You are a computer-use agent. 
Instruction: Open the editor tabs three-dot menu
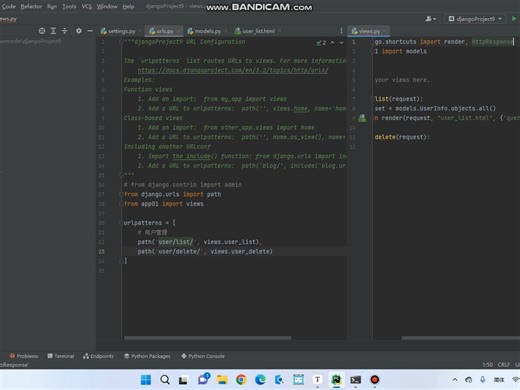pos(341,31)
